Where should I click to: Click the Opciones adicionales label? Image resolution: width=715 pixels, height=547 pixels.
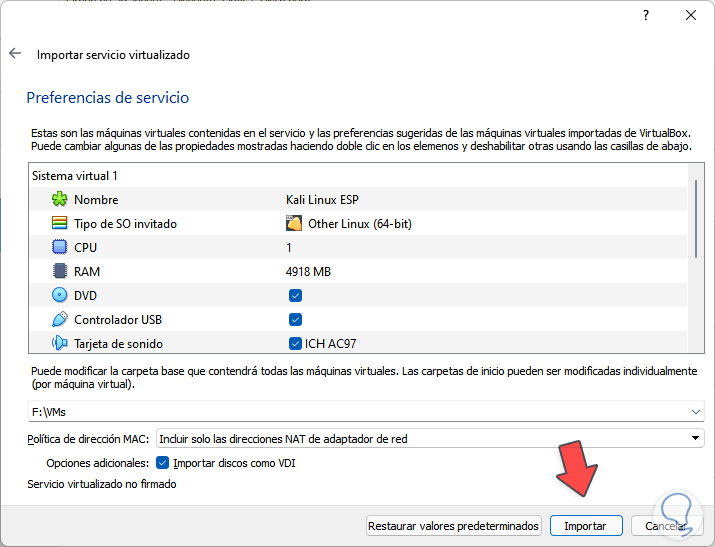click(x=98, y=463)
